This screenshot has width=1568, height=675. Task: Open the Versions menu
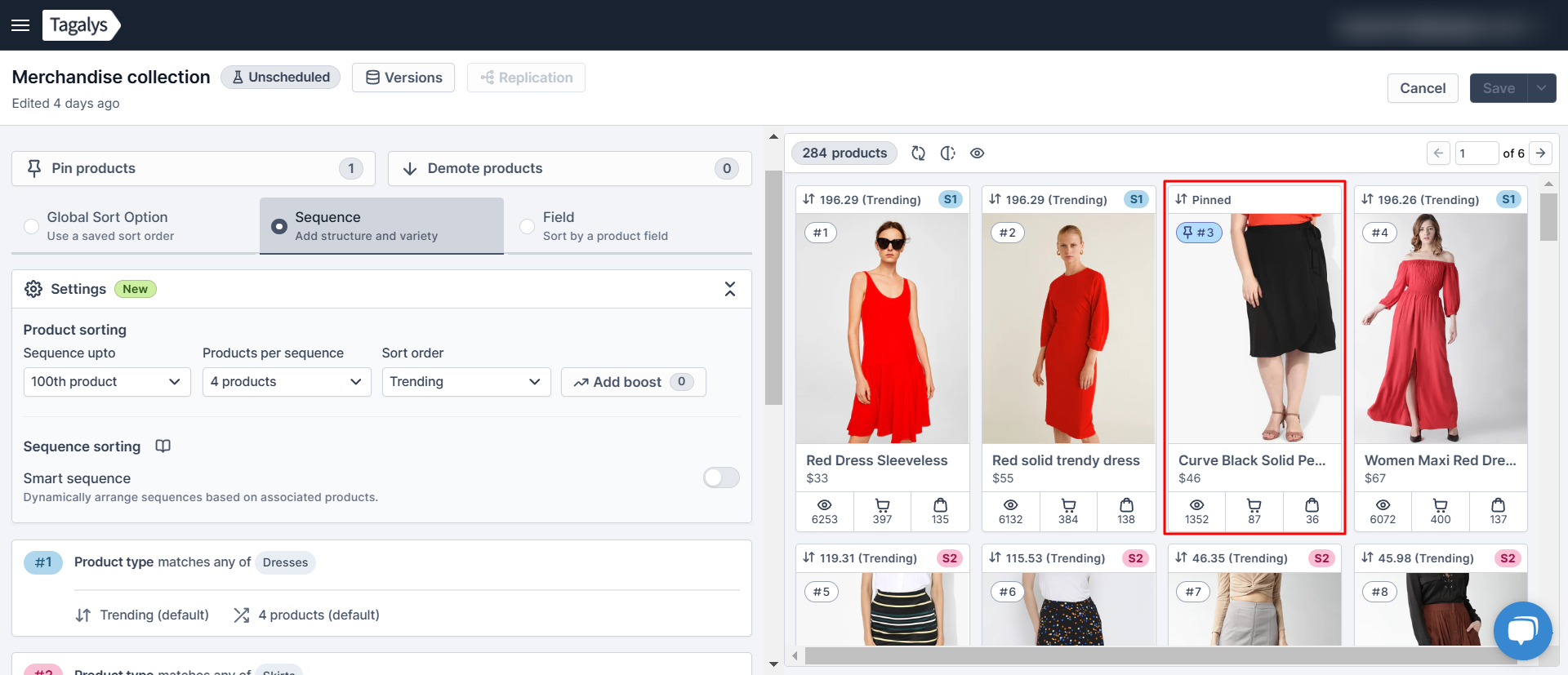point(403,78)
